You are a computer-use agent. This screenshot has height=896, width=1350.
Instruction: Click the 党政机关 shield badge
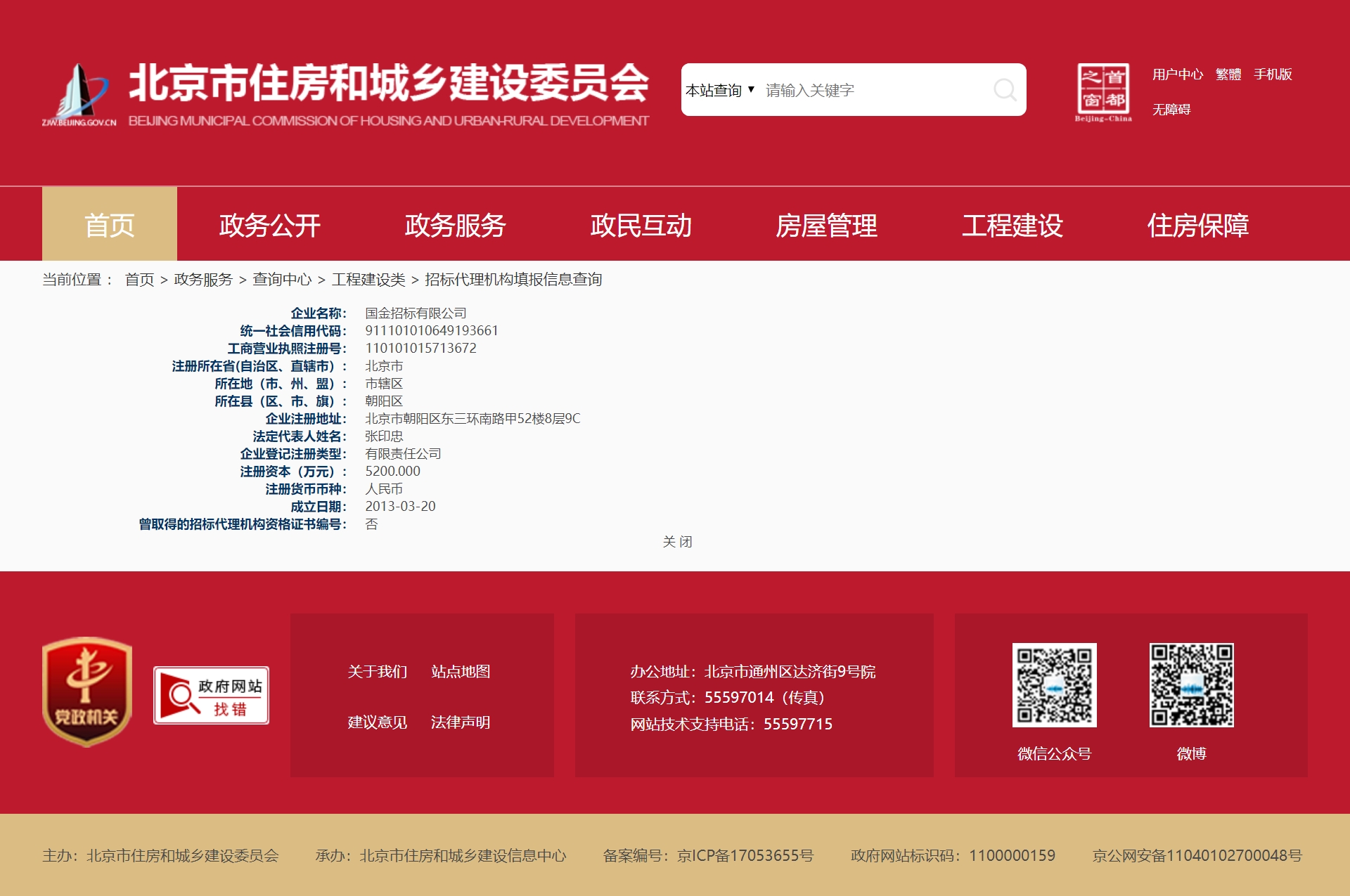[x=87, y=692]
